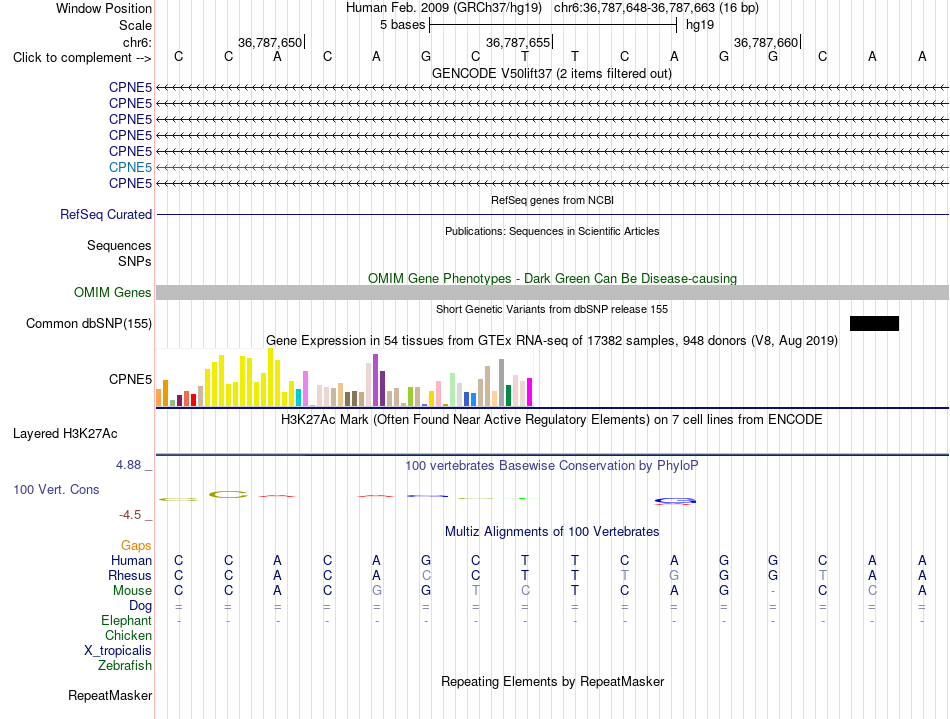Select the Rhesus alignment row label
The height and width of the screenshot is (719, 950).
[130, 575]
